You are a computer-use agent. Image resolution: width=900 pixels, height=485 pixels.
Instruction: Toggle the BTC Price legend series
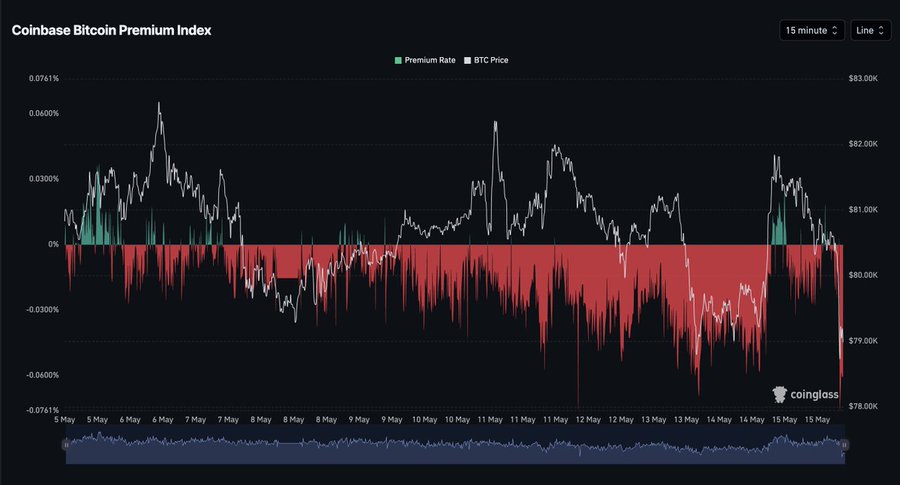[x=486, y=60]
